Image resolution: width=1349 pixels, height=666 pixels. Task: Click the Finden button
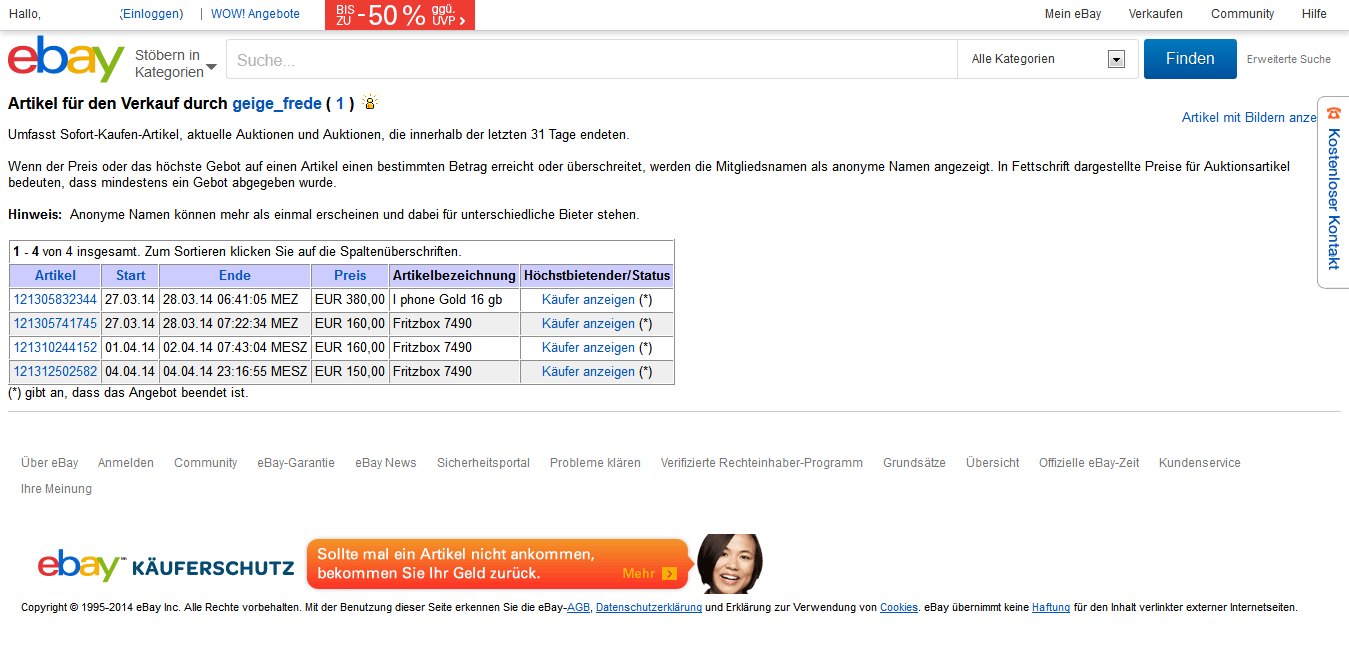point(1190,59)
